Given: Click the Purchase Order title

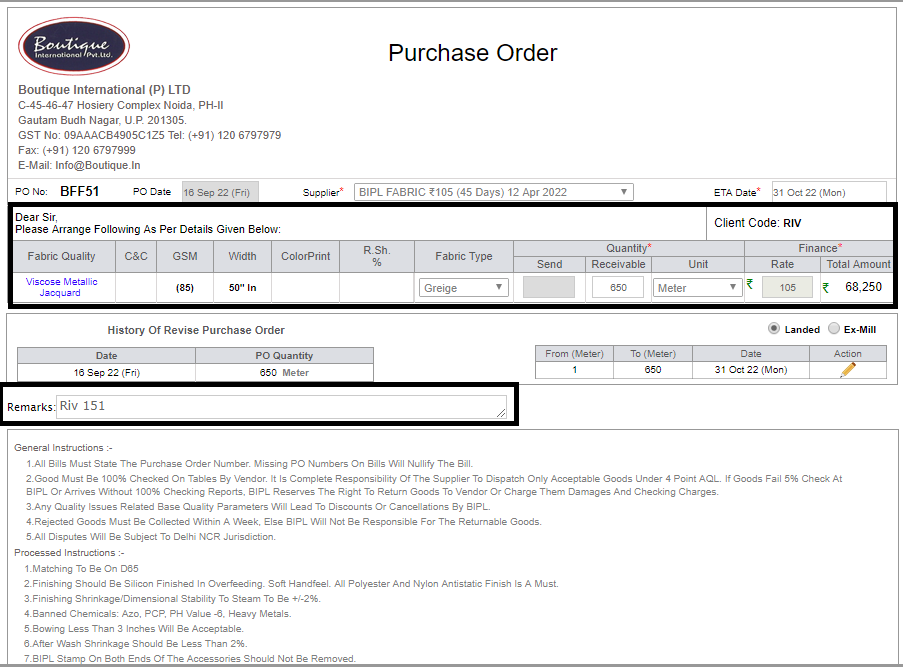Looking at the screenshot, I should click(x=472, y=53).
